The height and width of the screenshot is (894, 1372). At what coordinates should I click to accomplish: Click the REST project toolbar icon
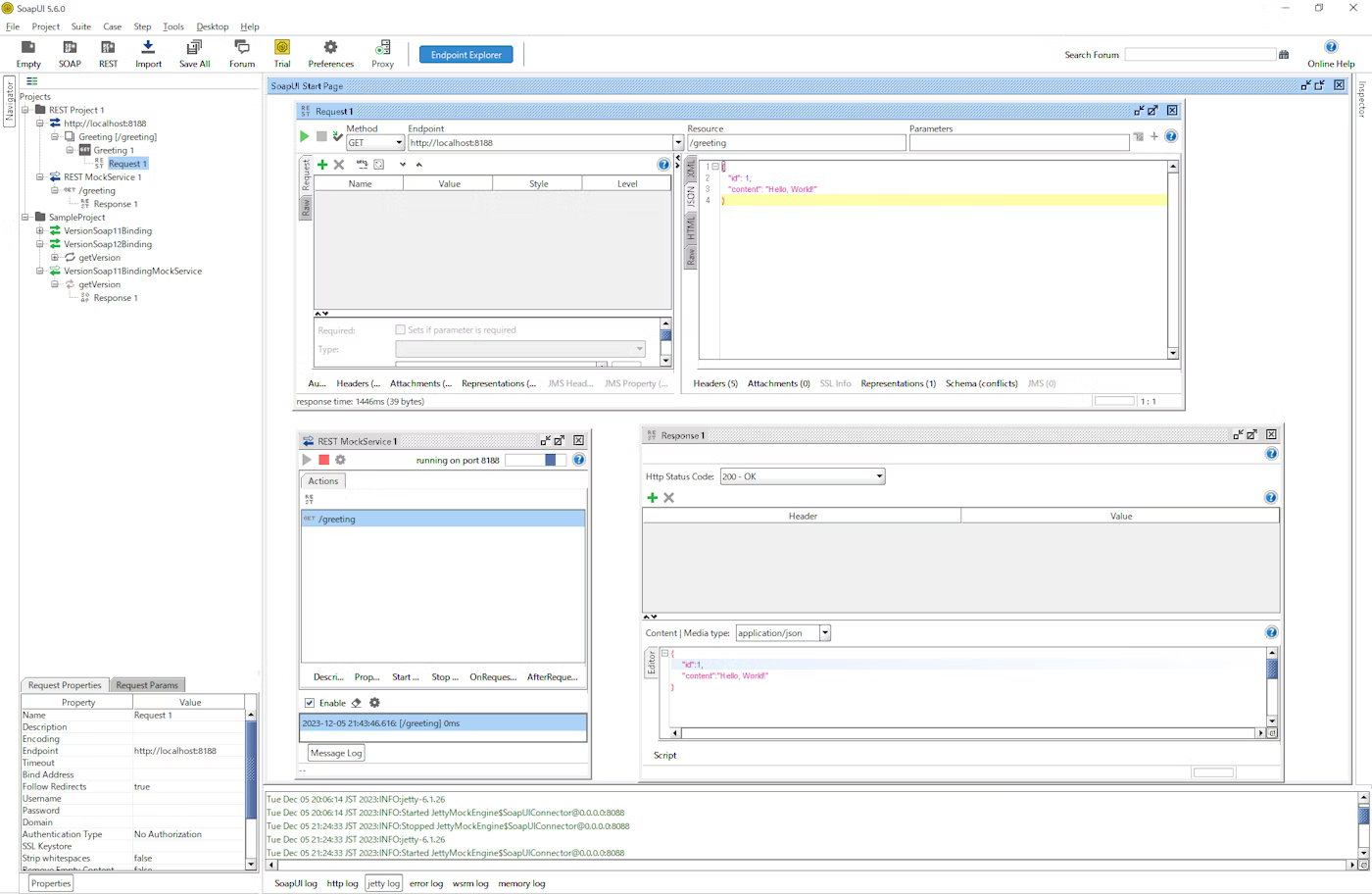point(108,48)
